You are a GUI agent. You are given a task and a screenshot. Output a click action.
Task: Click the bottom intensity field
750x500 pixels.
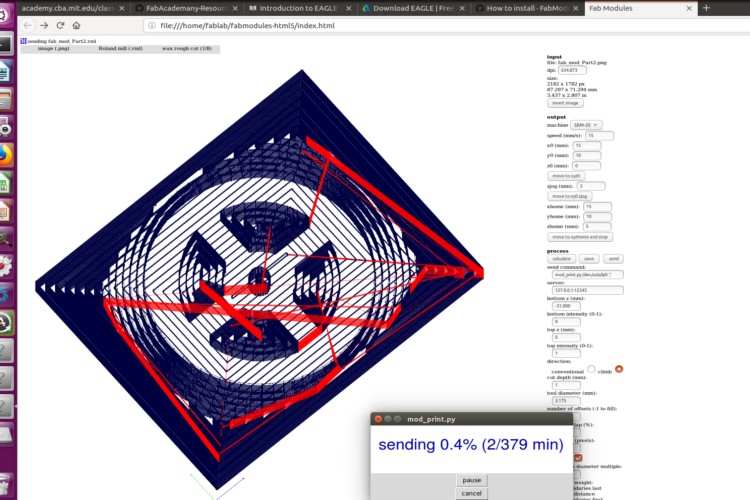(566, 322)
